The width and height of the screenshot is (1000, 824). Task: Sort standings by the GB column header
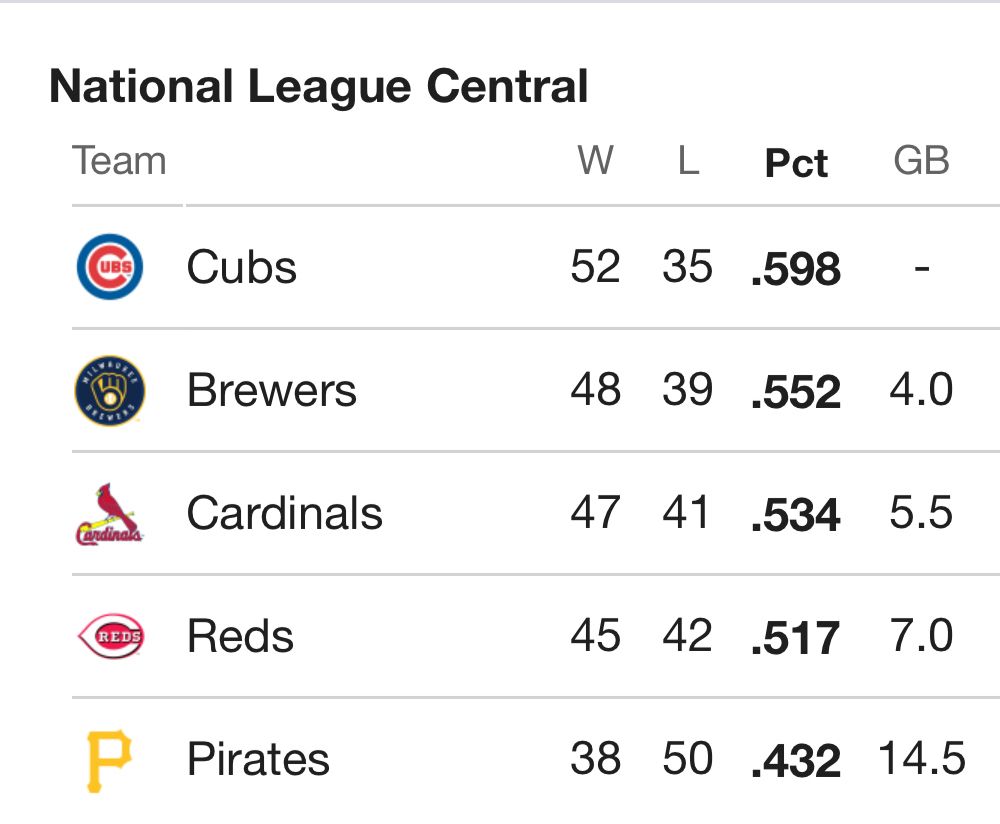(921, 160)
